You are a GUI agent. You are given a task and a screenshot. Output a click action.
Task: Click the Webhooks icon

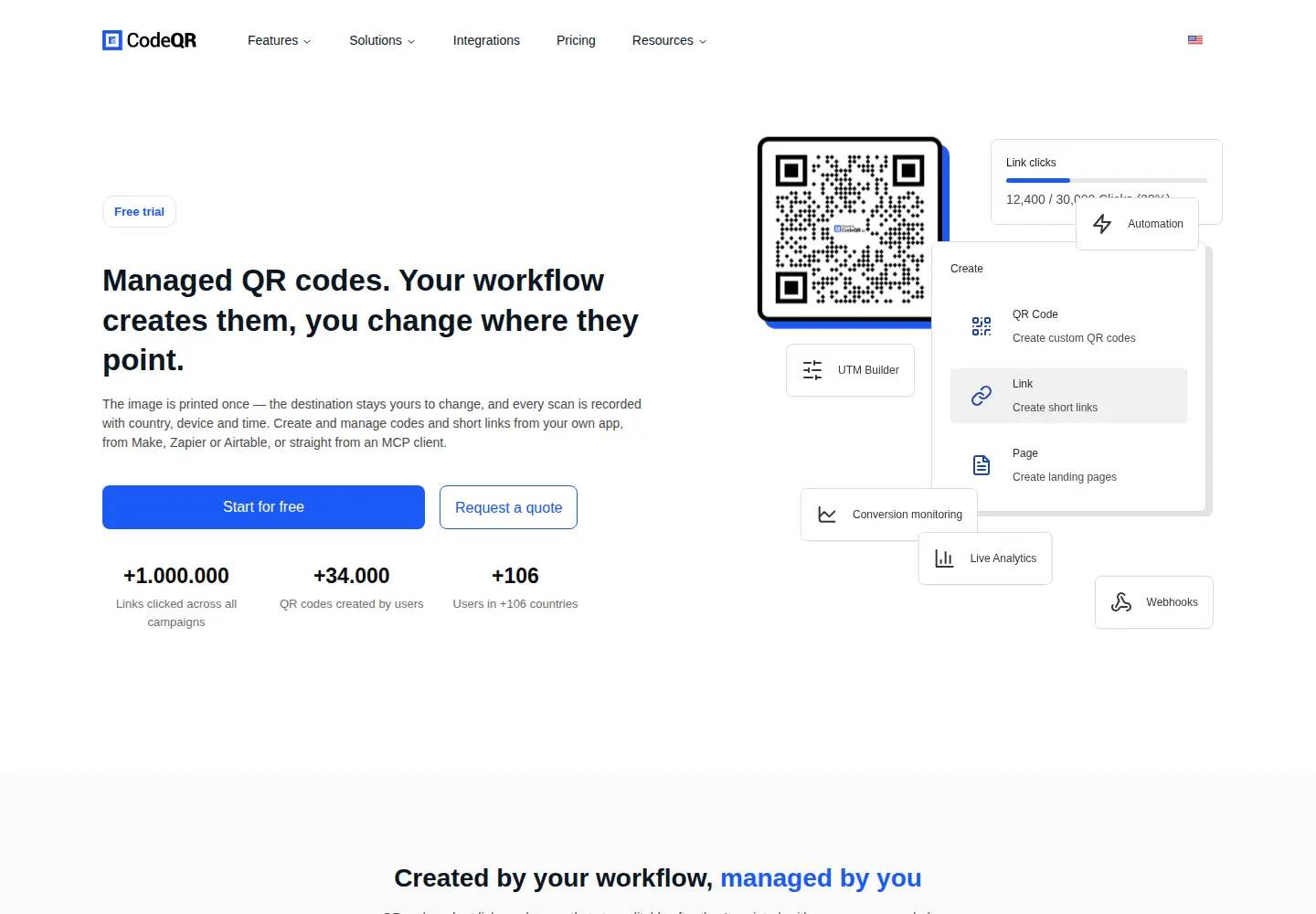click(1121, 602)
